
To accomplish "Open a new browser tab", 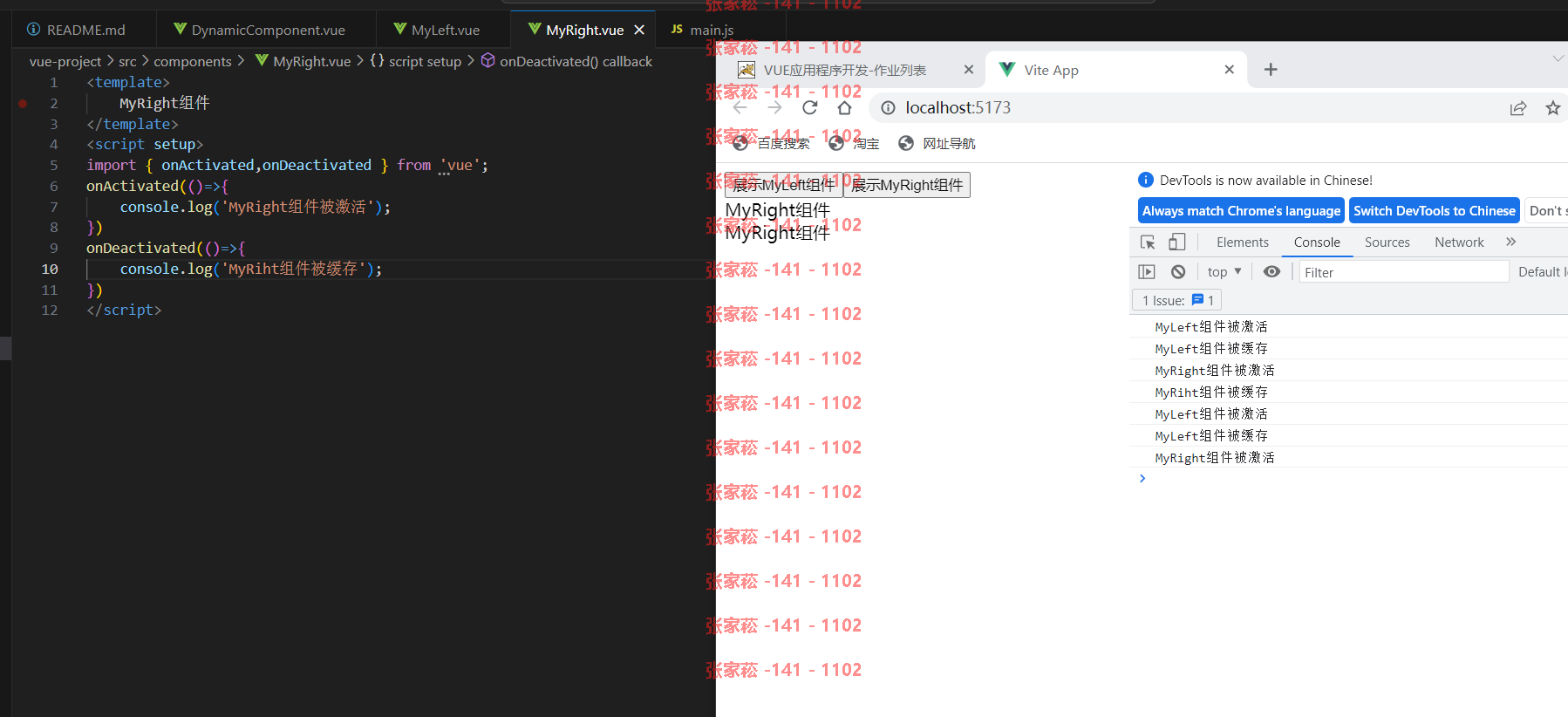I will click(x=1271, y=70).
